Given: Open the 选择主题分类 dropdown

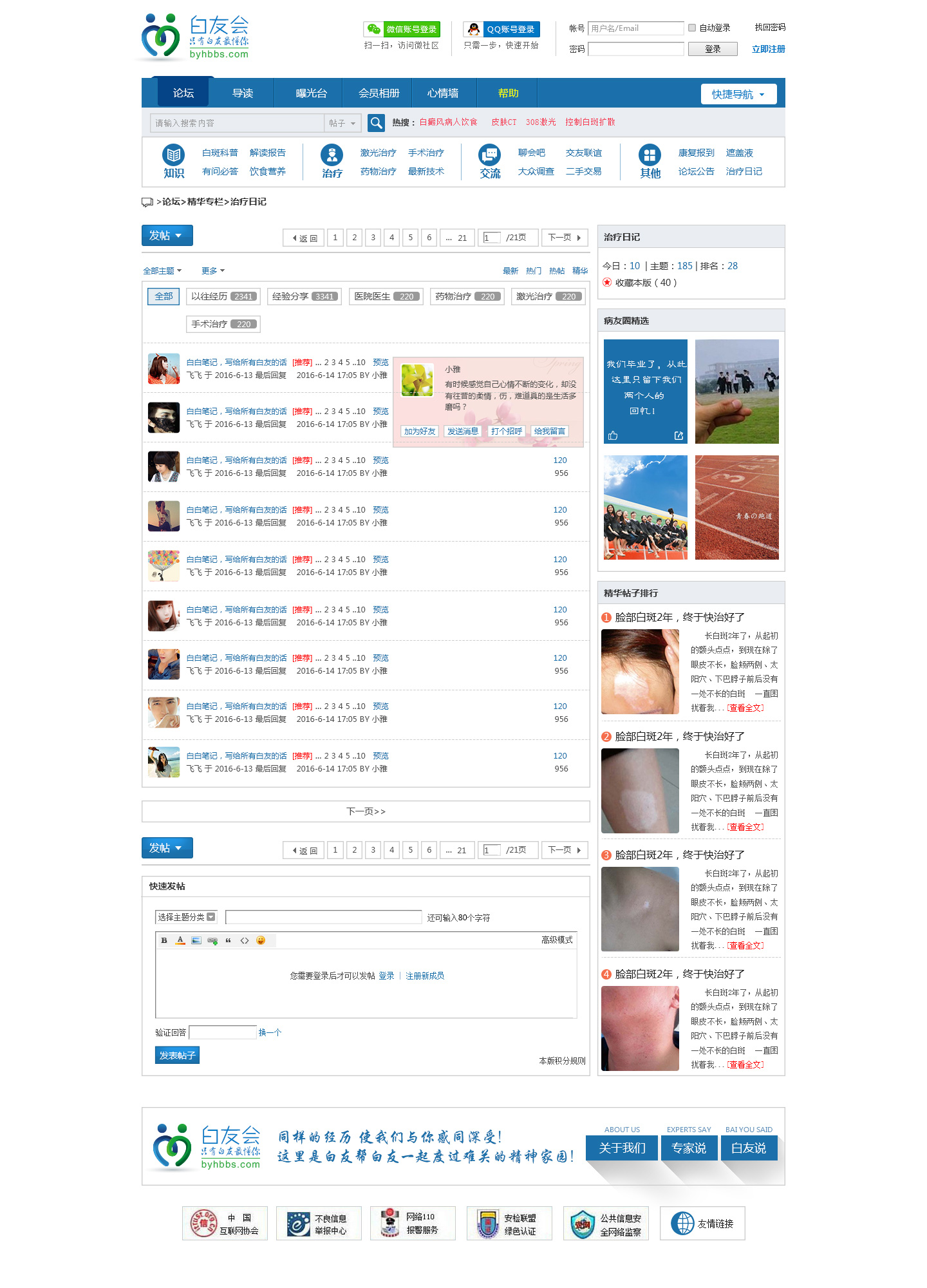Looking at the screenshot, I should [x=187, y=917].
